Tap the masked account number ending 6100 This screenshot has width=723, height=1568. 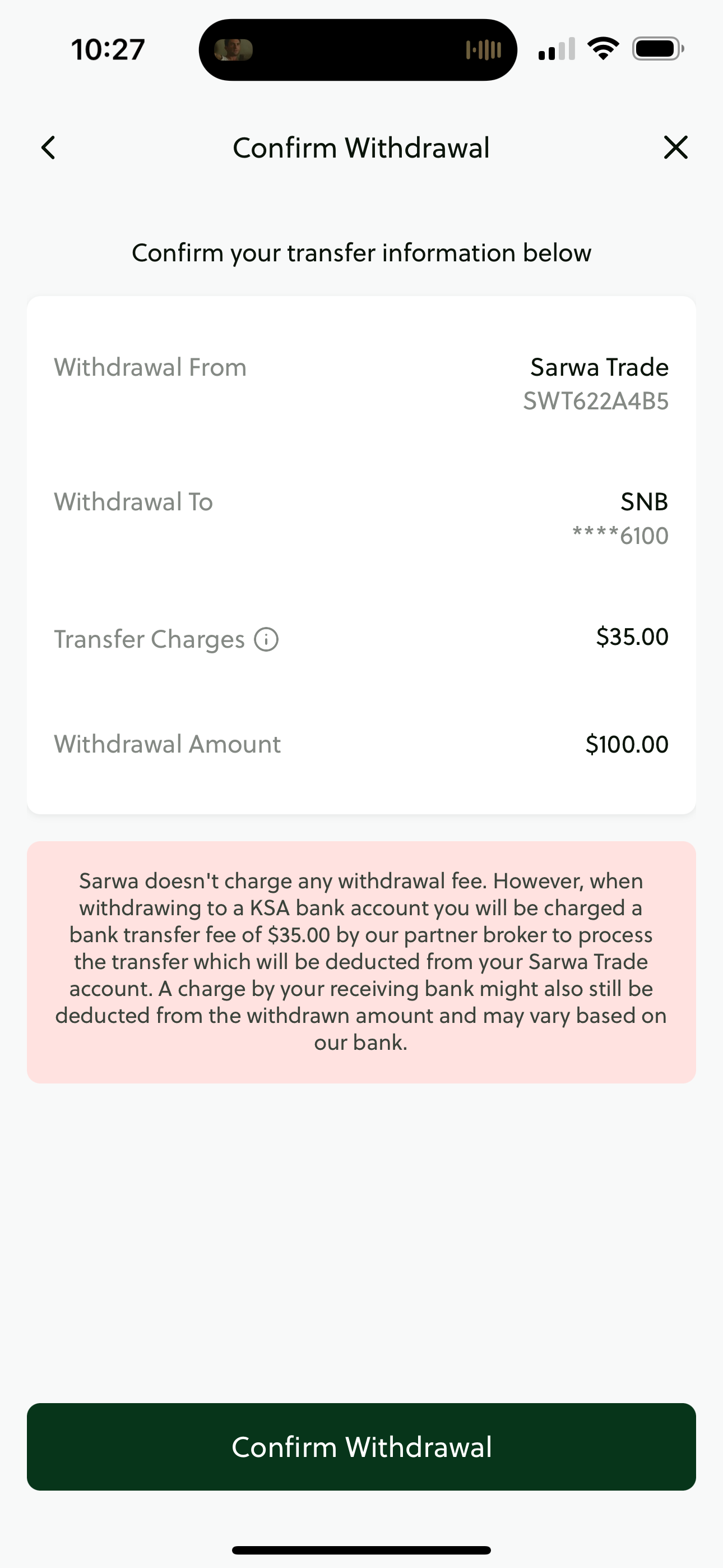[619, 536]
